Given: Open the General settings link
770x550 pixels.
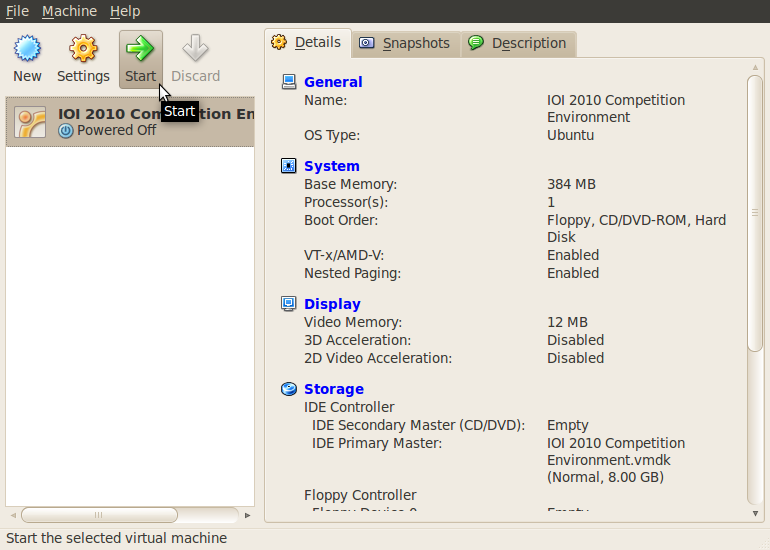Looking at the screenshot, I should click(x=333, y=82).
